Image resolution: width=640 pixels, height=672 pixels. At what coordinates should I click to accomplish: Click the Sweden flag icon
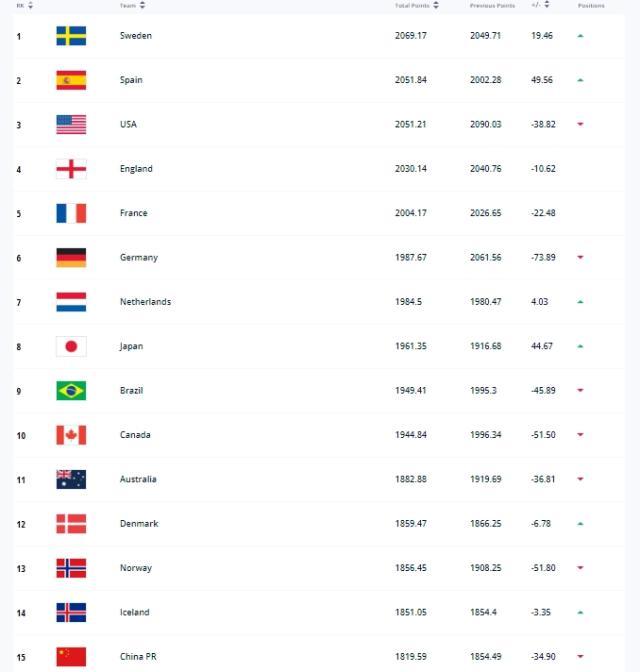coord(71,36)
